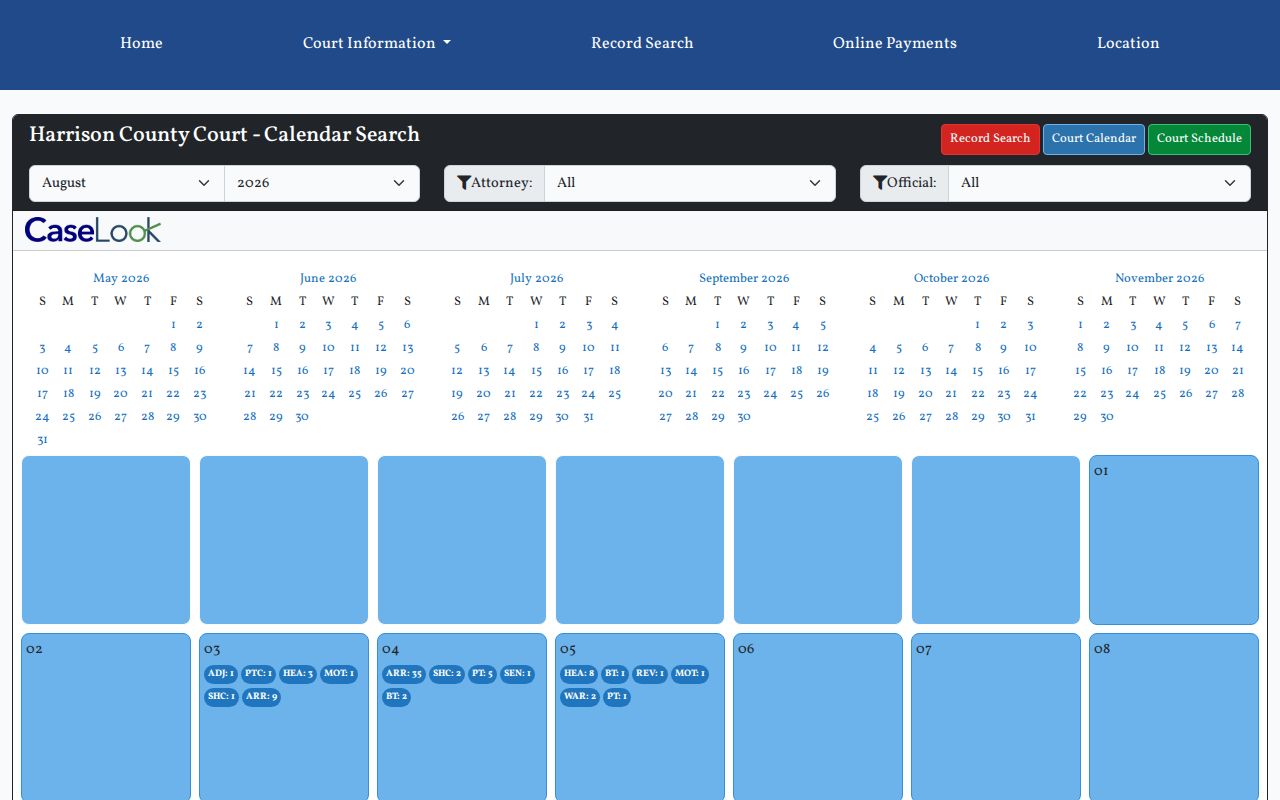
Task: Click the CaseLook logo
Action: [93, 230]
